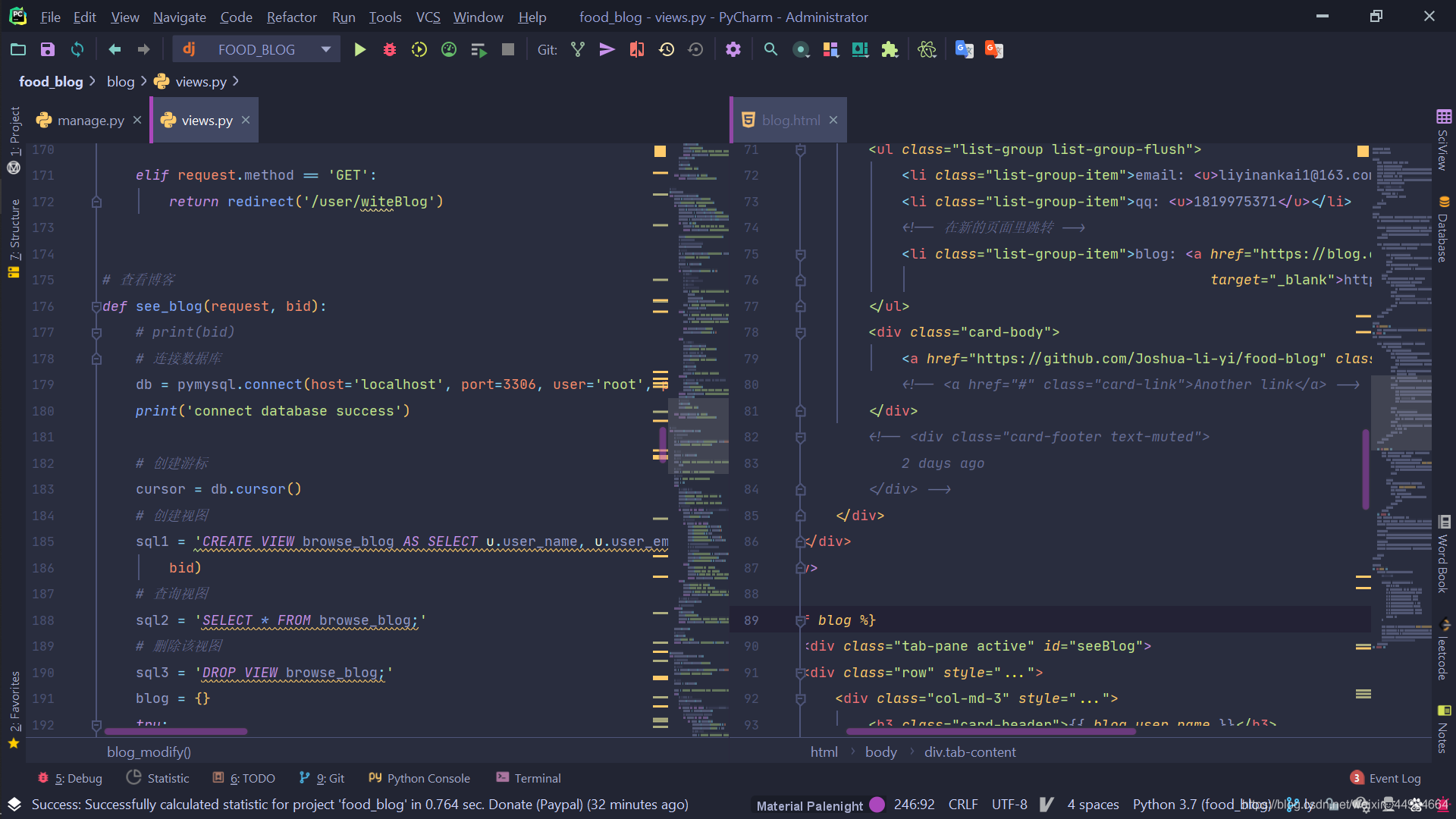Click the CRLF line separator in the status bar
This screenshot has width=1456, height=819.
[962, 805]
